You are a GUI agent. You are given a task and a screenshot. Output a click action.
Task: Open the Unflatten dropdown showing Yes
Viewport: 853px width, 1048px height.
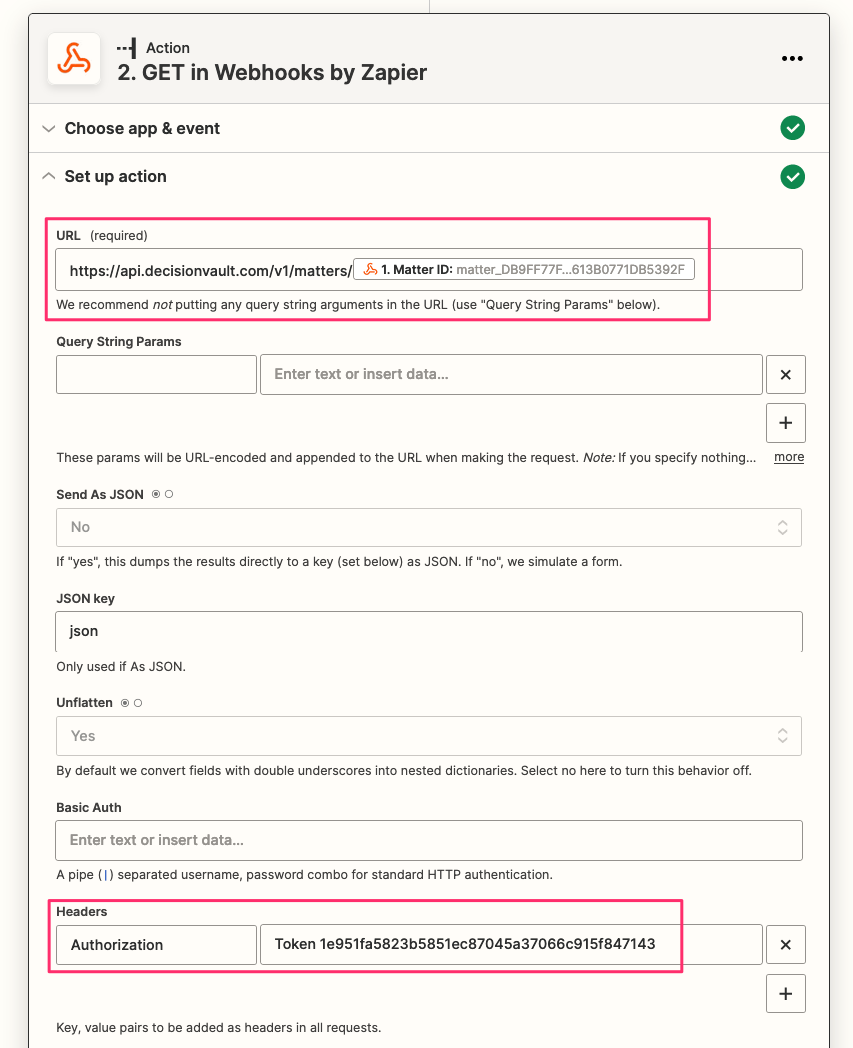click(x=428, y=736)
